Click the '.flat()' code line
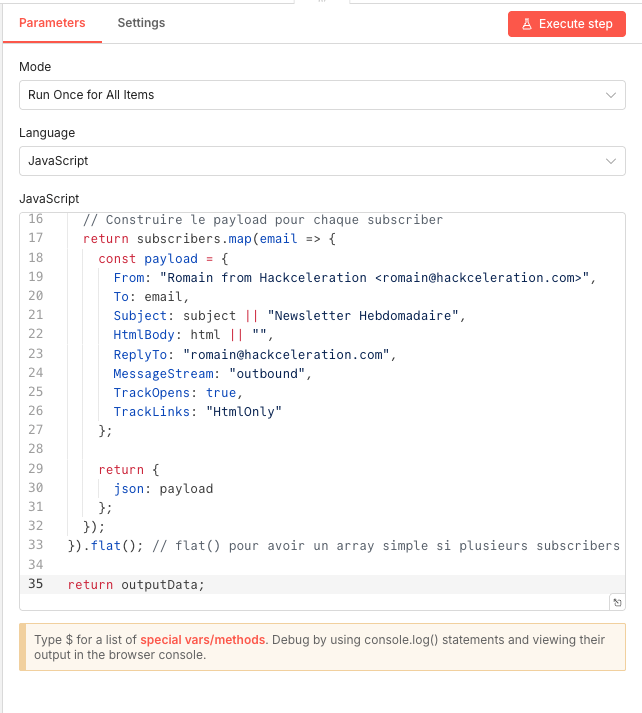The height and width of the screenshot is (713, 642). click(343, 545)
